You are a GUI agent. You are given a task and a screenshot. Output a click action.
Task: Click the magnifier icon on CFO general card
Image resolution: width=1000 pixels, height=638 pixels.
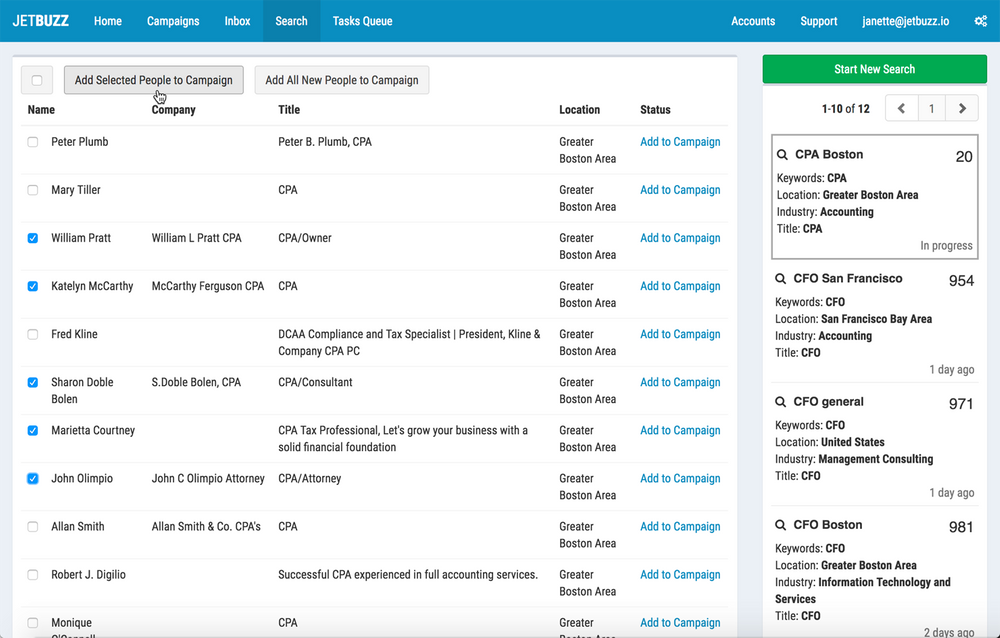782,401
